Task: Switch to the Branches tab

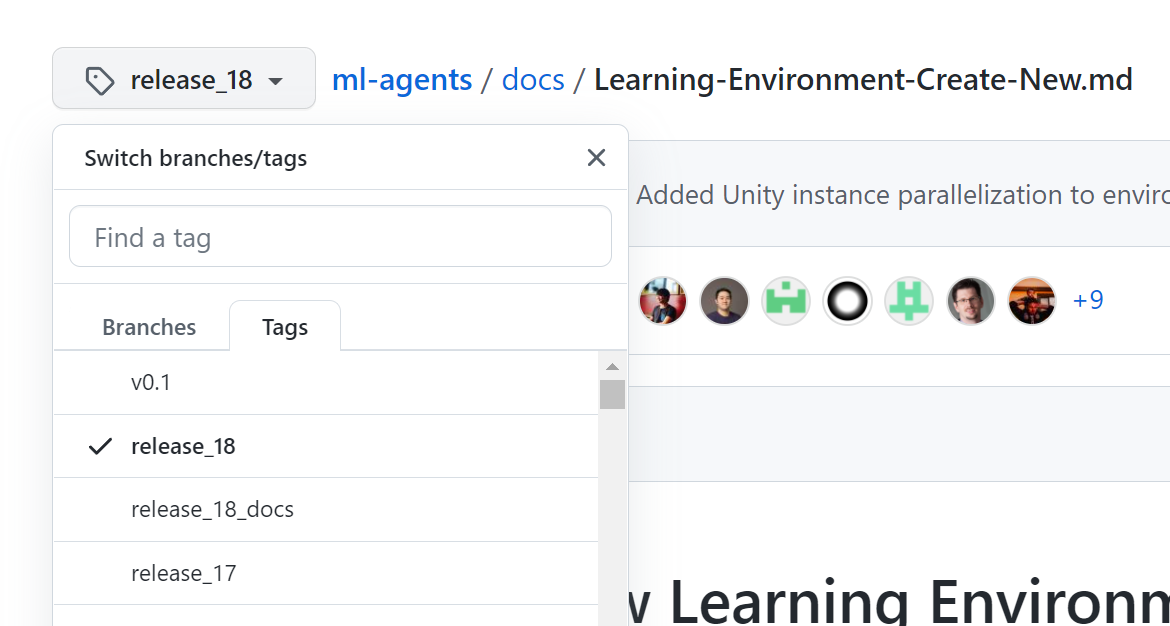Action: tap(148, 326)
